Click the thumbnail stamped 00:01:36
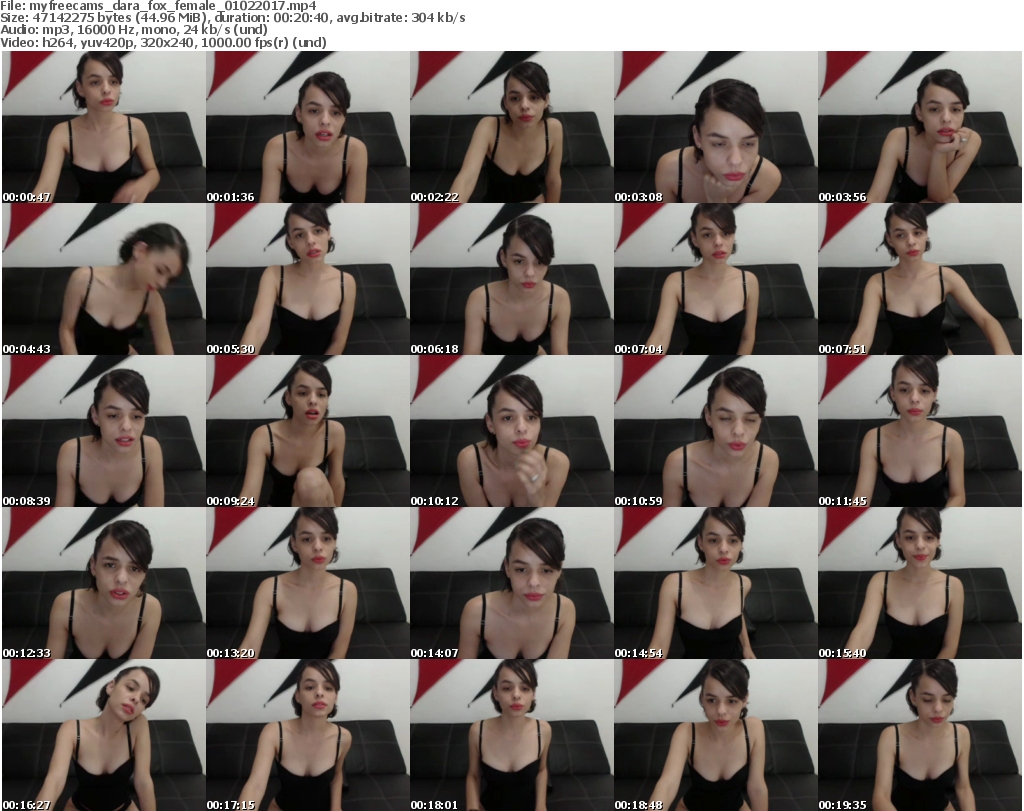The width and height of the screenshot is (1024, 811). pos(308,127)
